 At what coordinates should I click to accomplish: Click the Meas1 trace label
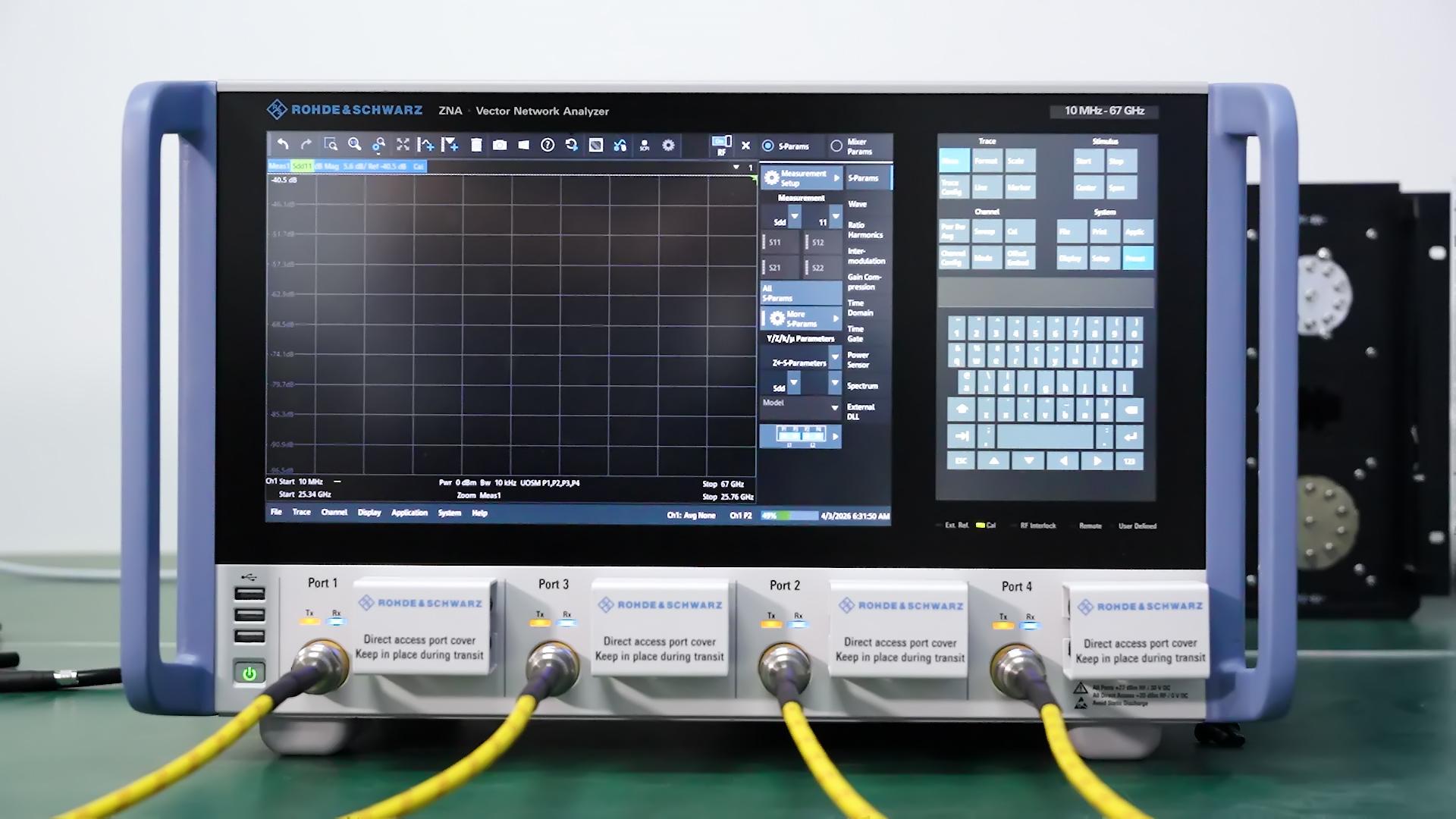click(x=278, y=166)
